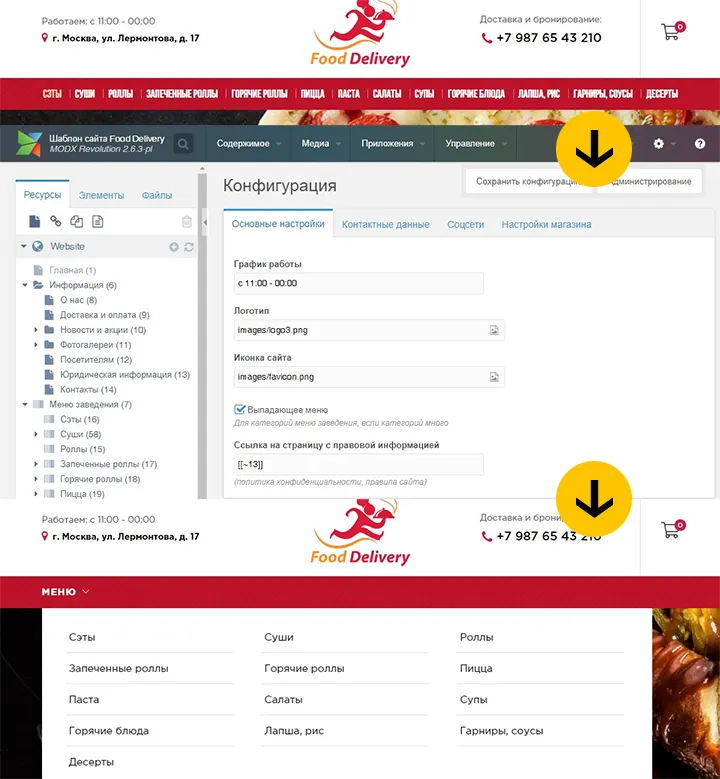Click the MODX logo in the manager header
Screen dimensions: 720x779
29,144
